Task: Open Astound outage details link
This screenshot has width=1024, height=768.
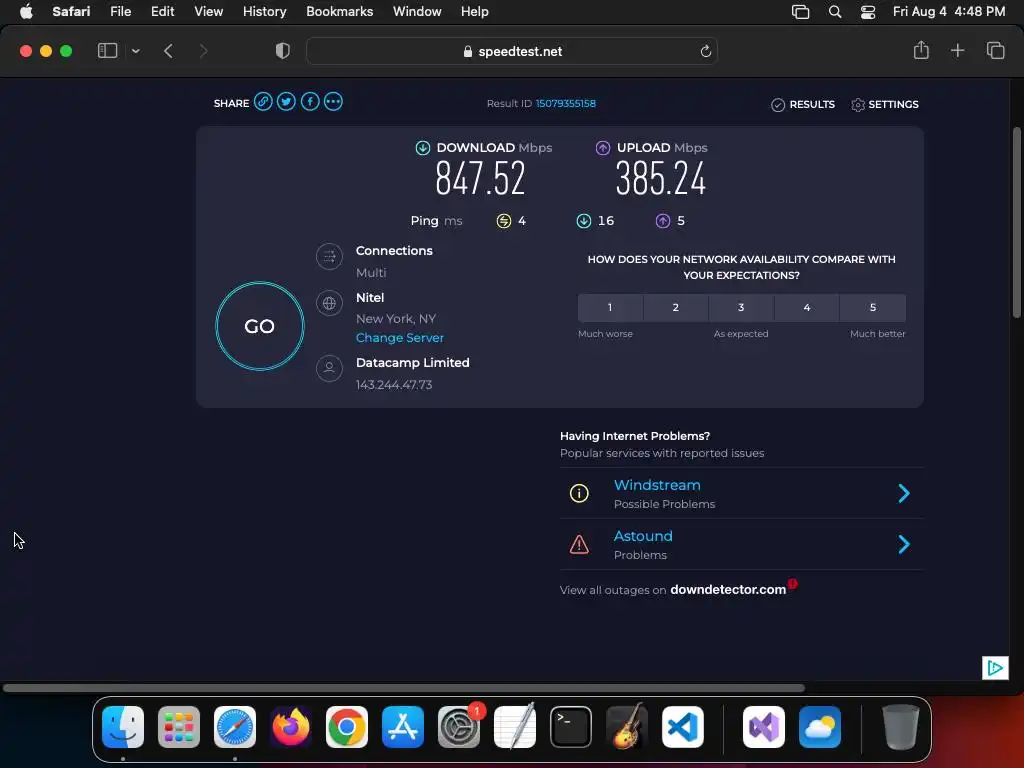Action: 643,536
